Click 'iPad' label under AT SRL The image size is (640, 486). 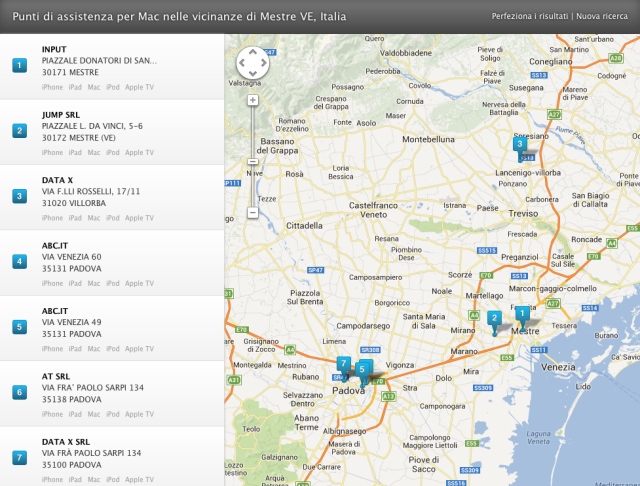[75, 414]
